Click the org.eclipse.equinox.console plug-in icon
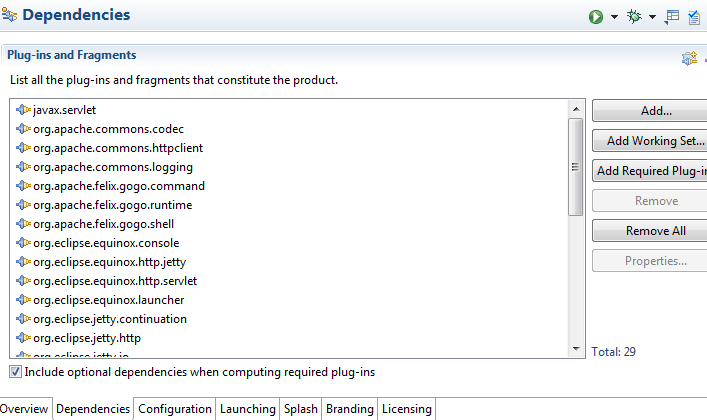Screen dimensions: 707x420 coord(24,243)
